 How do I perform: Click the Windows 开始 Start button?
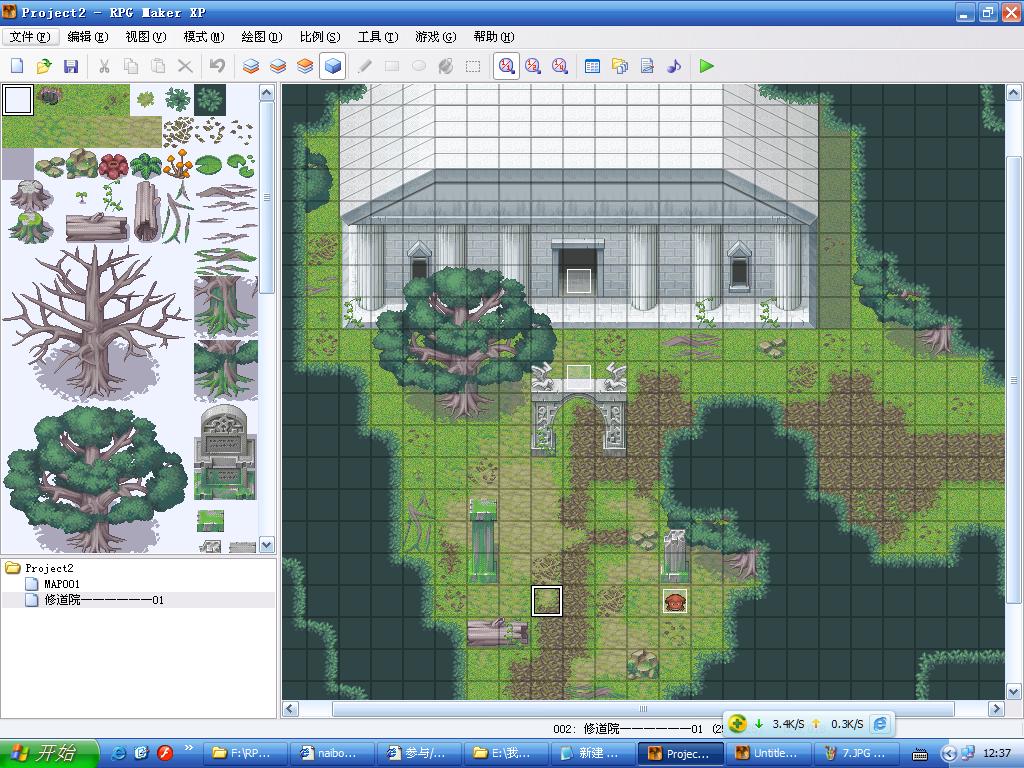(x=50, y=754)
